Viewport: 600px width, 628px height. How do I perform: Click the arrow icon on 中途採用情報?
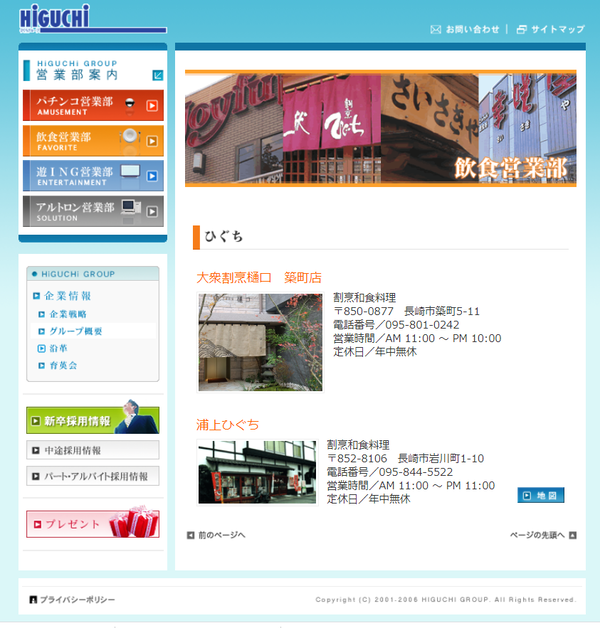[x=36, y=450]
